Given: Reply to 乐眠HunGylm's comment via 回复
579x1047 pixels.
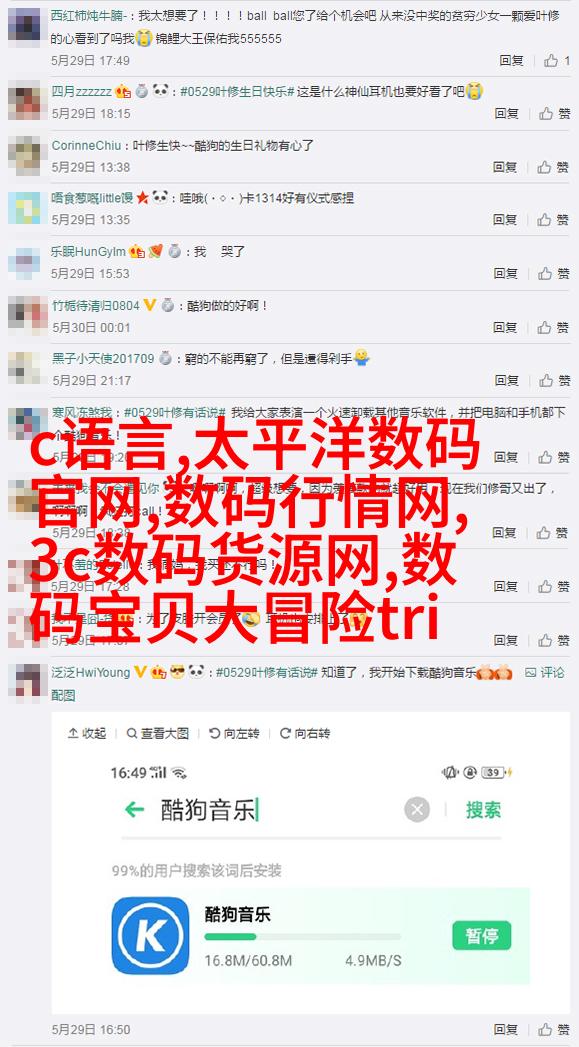Looking at the screenshot, I should (x=506, y=273).
